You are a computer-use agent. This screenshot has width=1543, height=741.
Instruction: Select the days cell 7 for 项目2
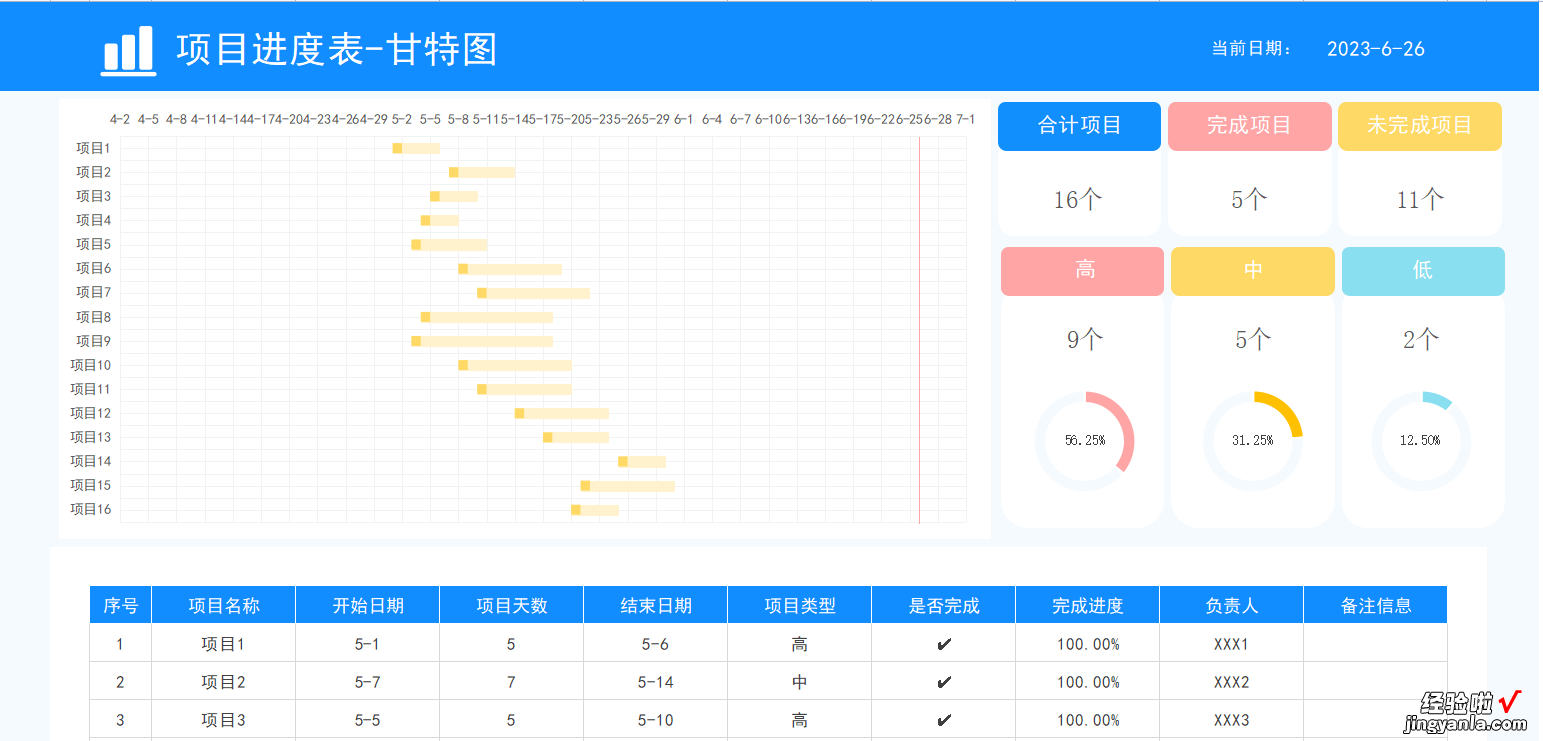coord(512,682)
